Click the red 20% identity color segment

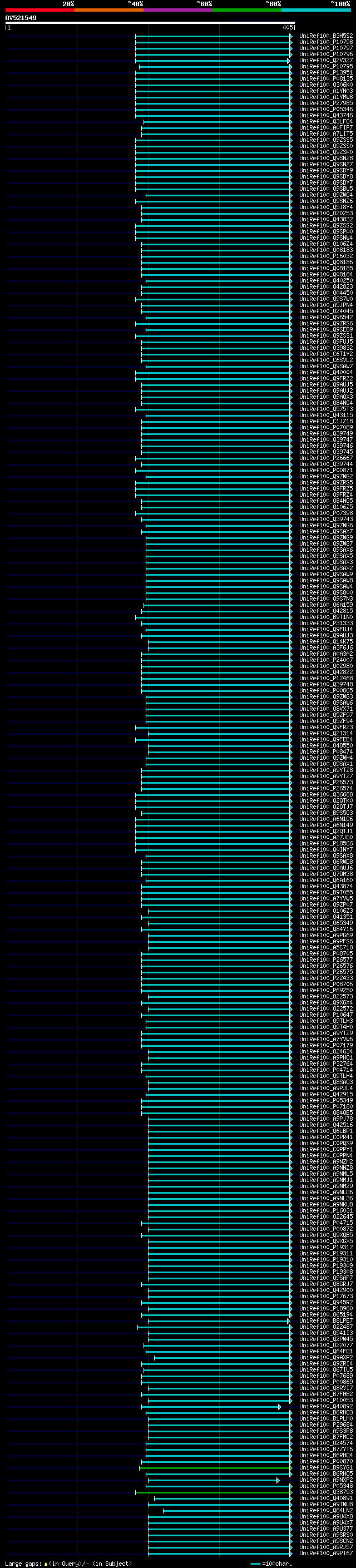click(x=39, y=10)
